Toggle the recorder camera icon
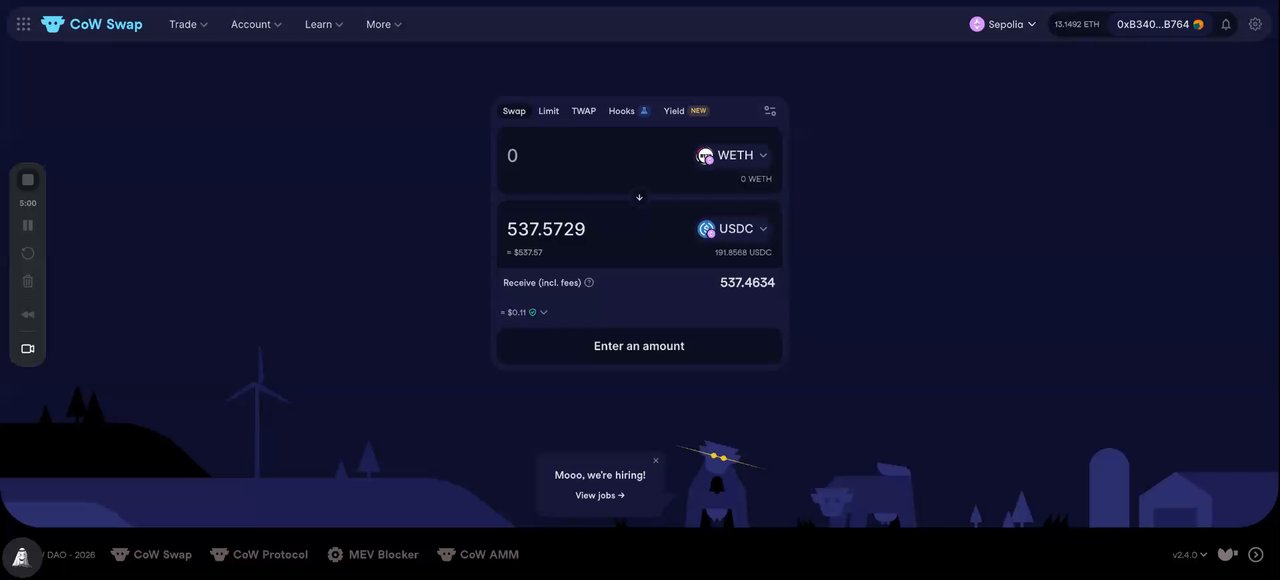Screen dimensions: 1280x580 click(28, 349)
